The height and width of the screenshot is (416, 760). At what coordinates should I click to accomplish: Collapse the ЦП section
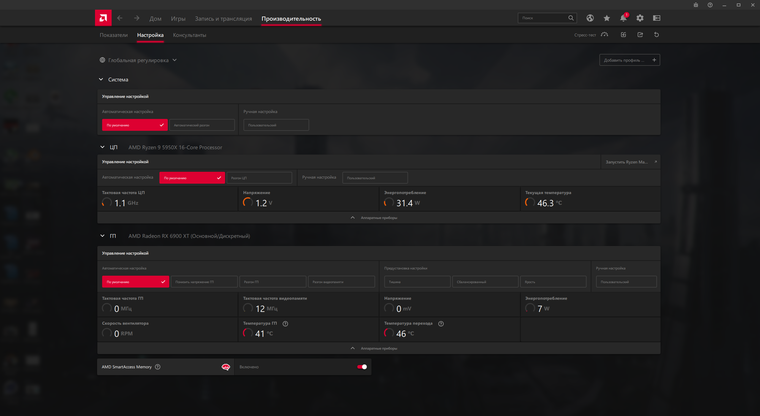tap(102, 147)
